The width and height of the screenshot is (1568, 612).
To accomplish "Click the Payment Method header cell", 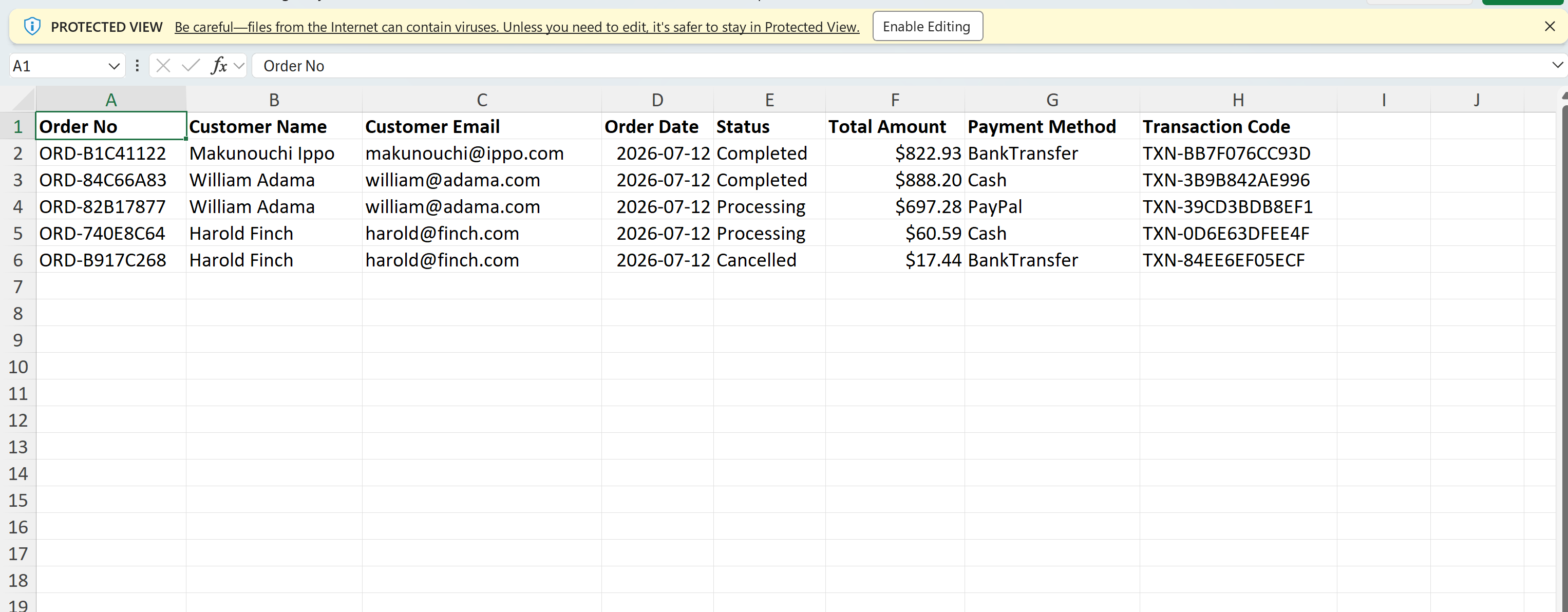I will pos(1052,126).
